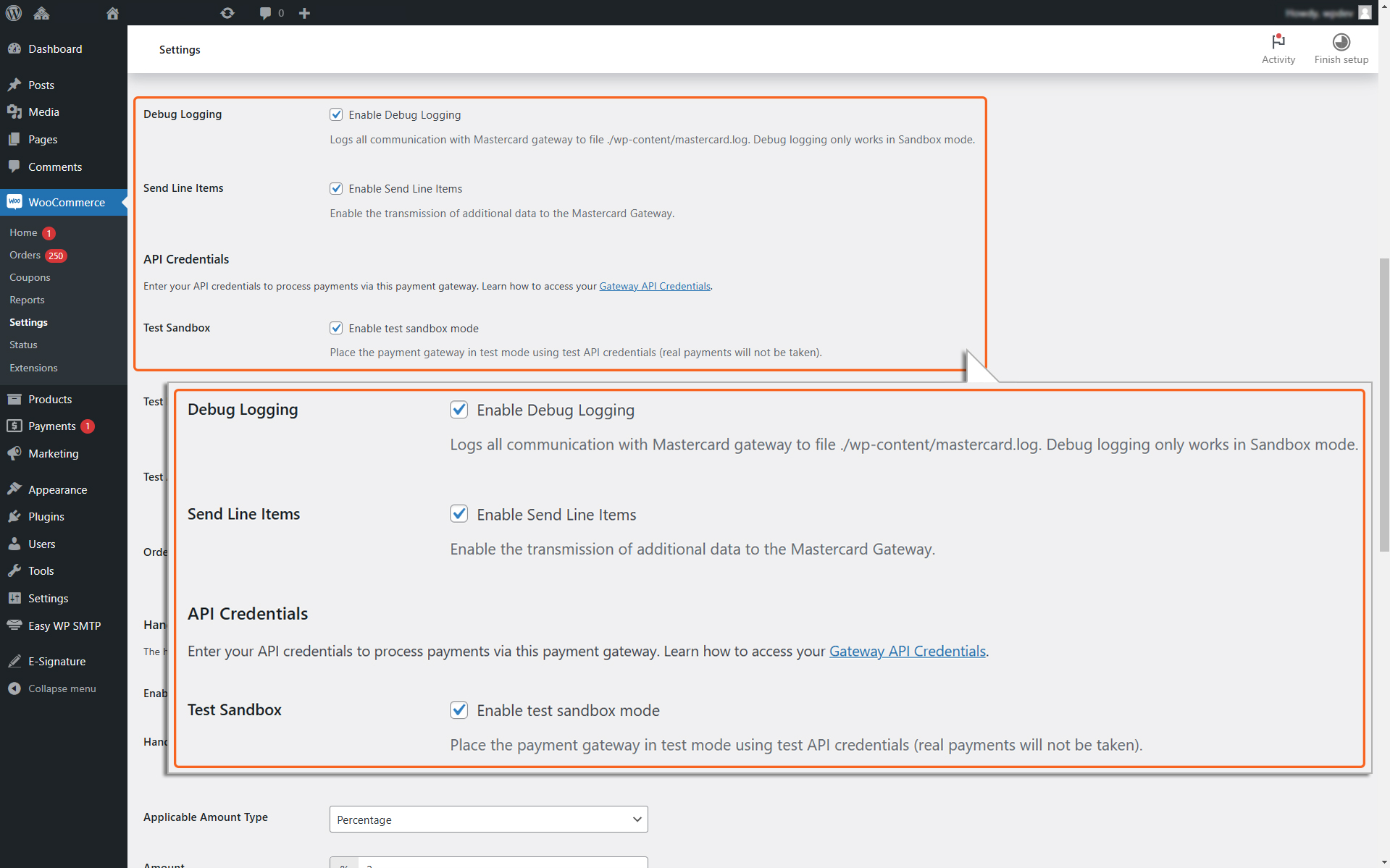Click 'Send Line Items' row label

pyautogui.click(x=183, y=188)
